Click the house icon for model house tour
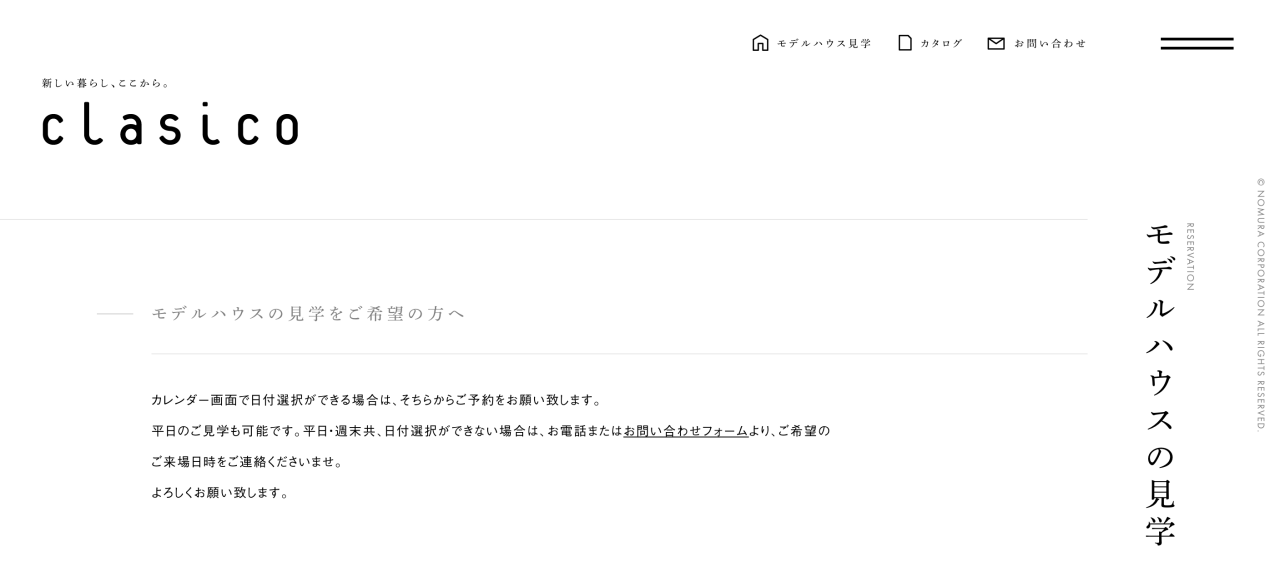The image size is (1280, 586). point(760,43)
